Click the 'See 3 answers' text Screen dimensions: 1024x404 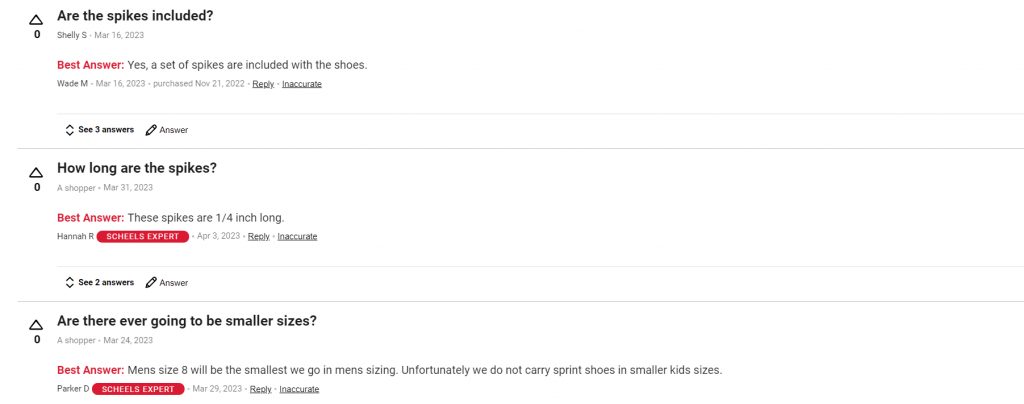(106, 130)
